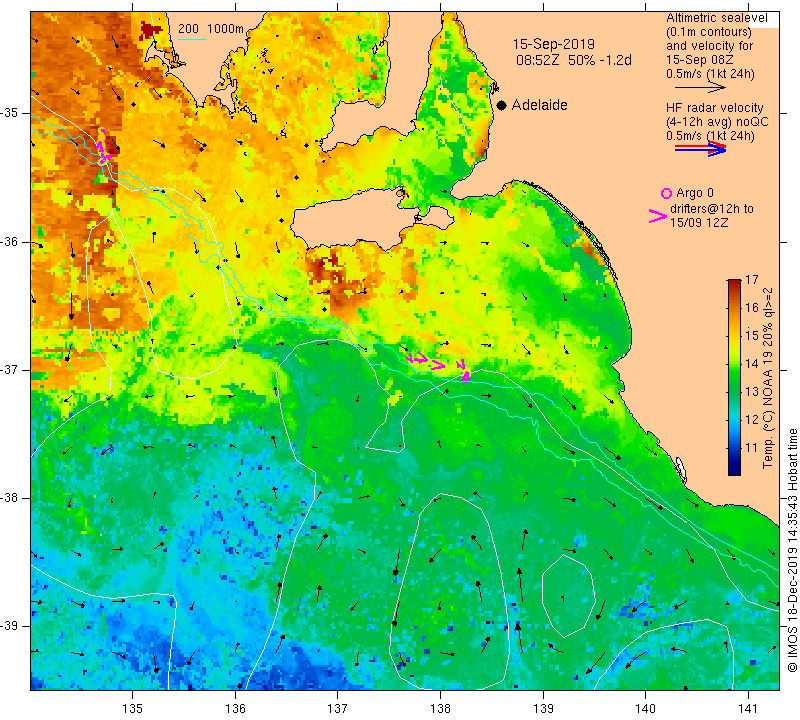Click the Adelaide city marker dot
Screen dimensions: 800x720
point(502,105)
